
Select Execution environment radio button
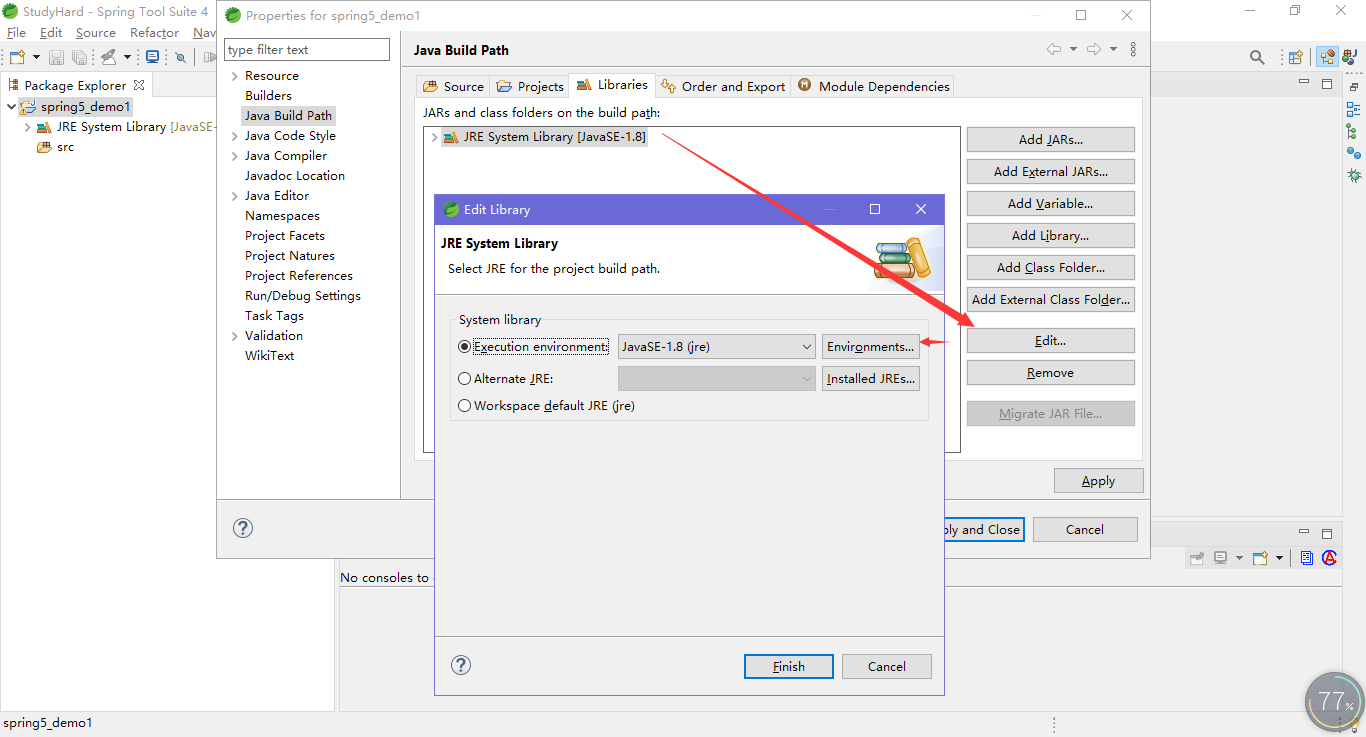pyautogui.click(x=464, y=347)
